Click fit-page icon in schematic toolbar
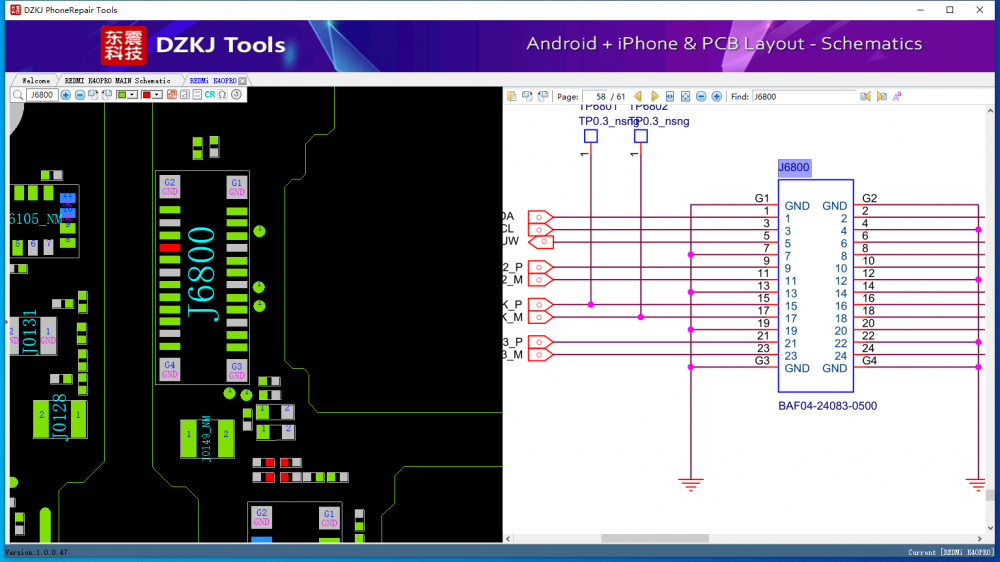Image resolution: width=1000 pixels, height=562 pixels. point(685,97)
